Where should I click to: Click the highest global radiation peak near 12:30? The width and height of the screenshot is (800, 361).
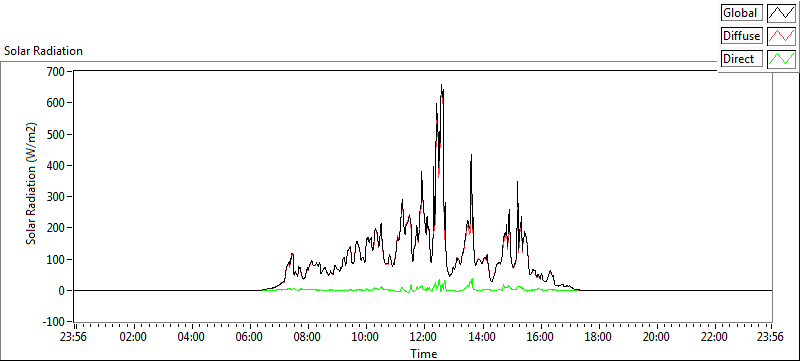click(x=441, y=86)
